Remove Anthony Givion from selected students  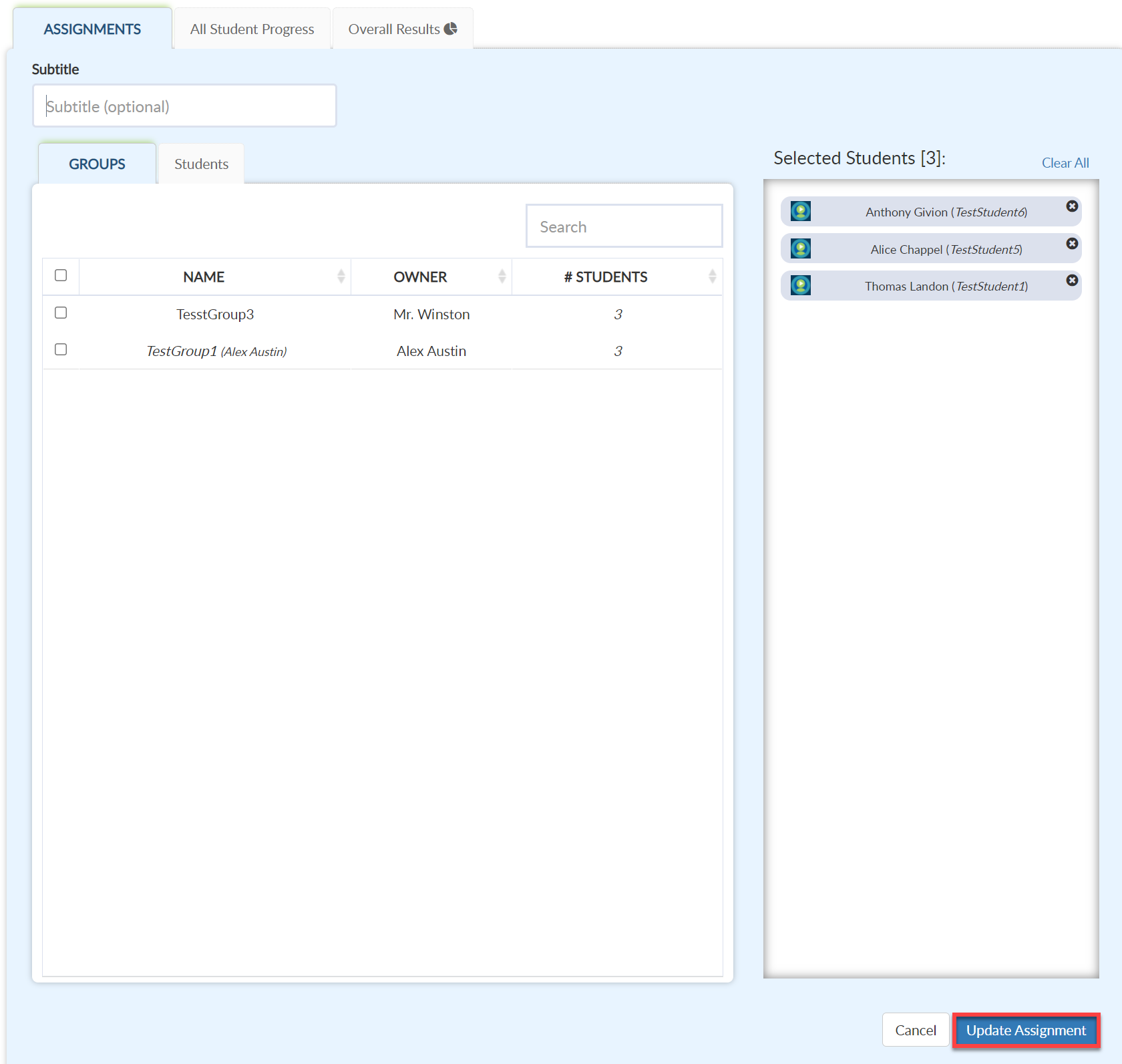pyautogui.click(x=1072, y=206)
